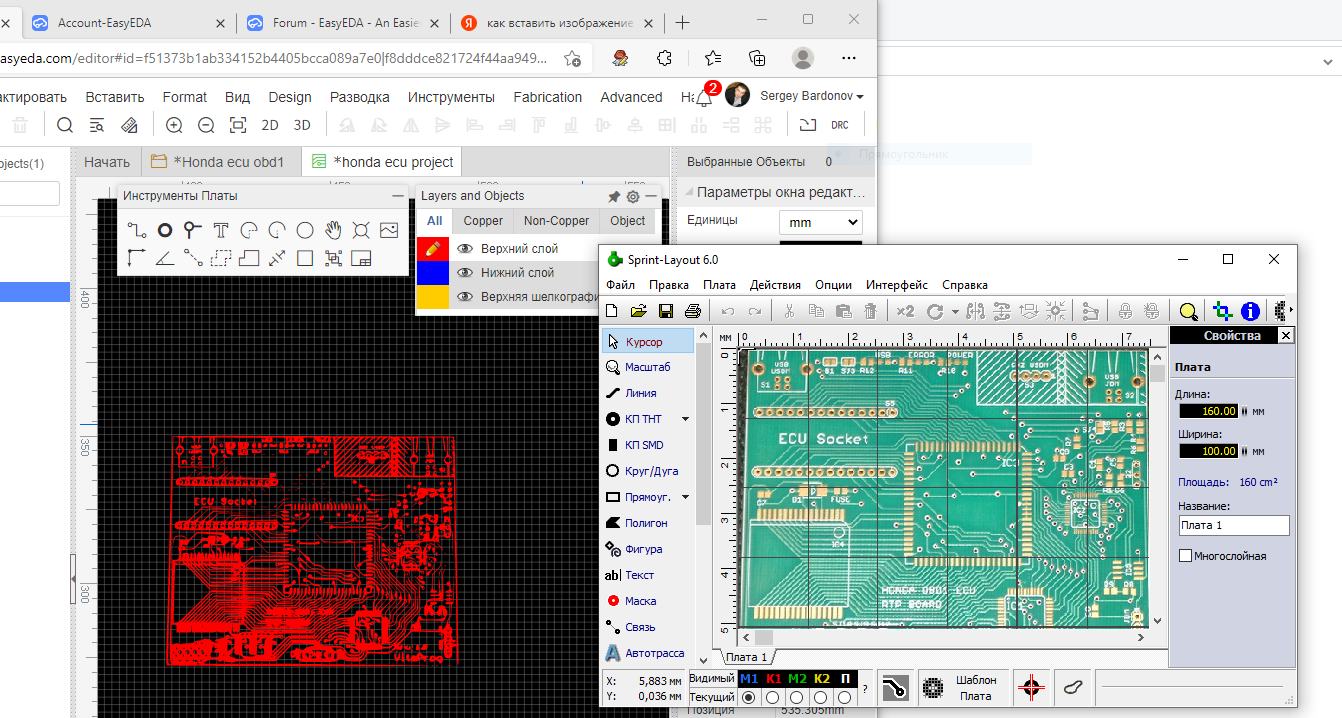Open the Единицы mm units dropdown
Viewport: 1342px width, 718px height.
[820, 222]
